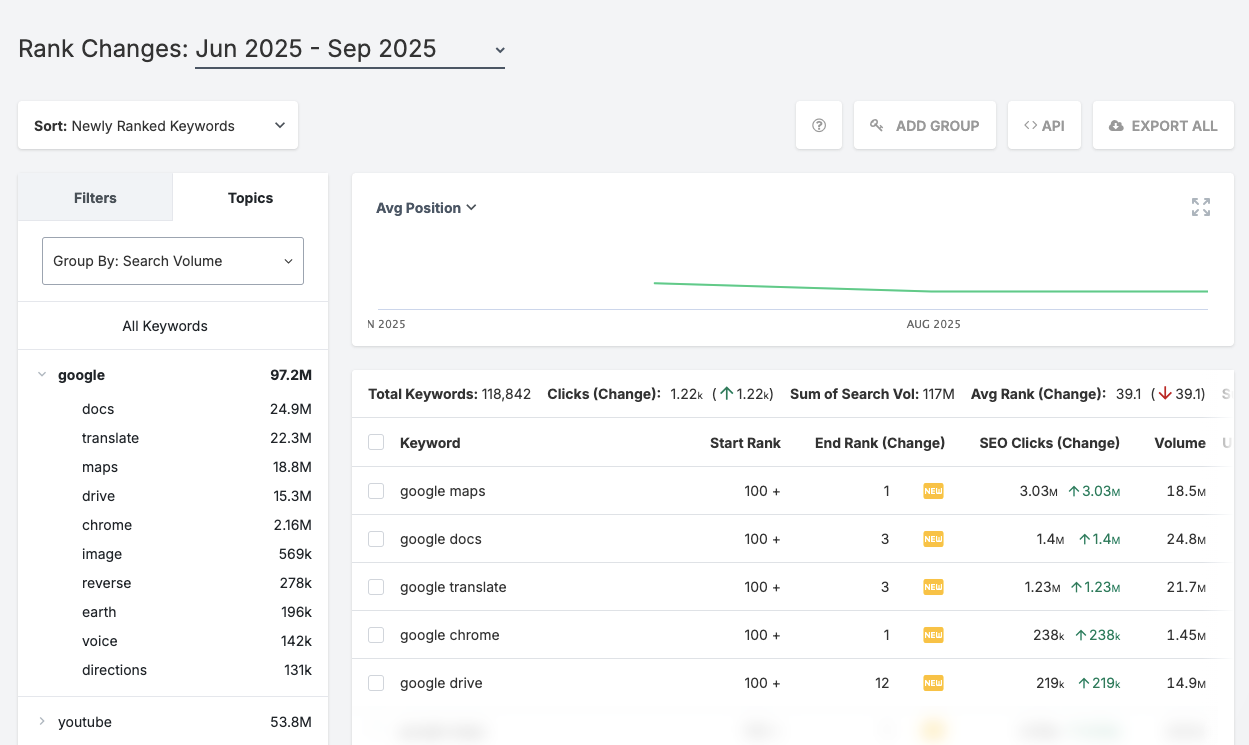Check the select-all checkbox in table header
The image size is (1249, 745).
click(376, 442)
